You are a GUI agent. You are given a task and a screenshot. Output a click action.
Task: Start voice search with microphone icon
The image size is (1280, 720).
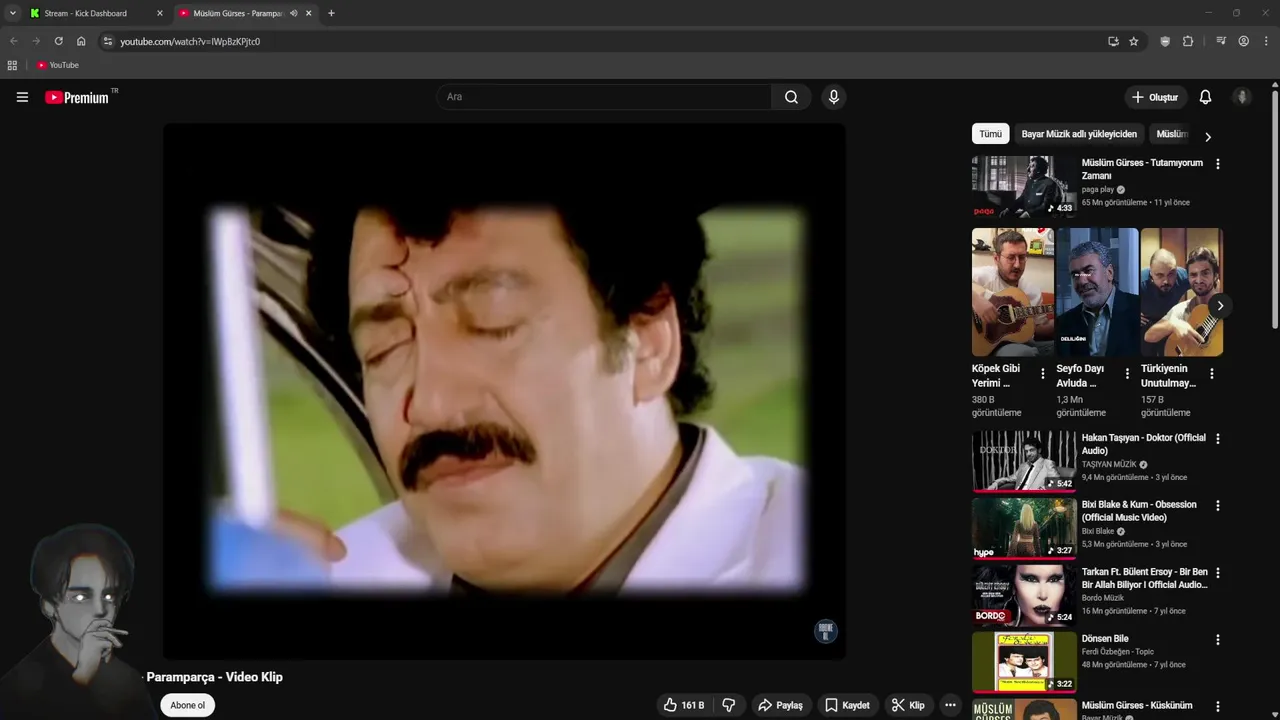833,97
